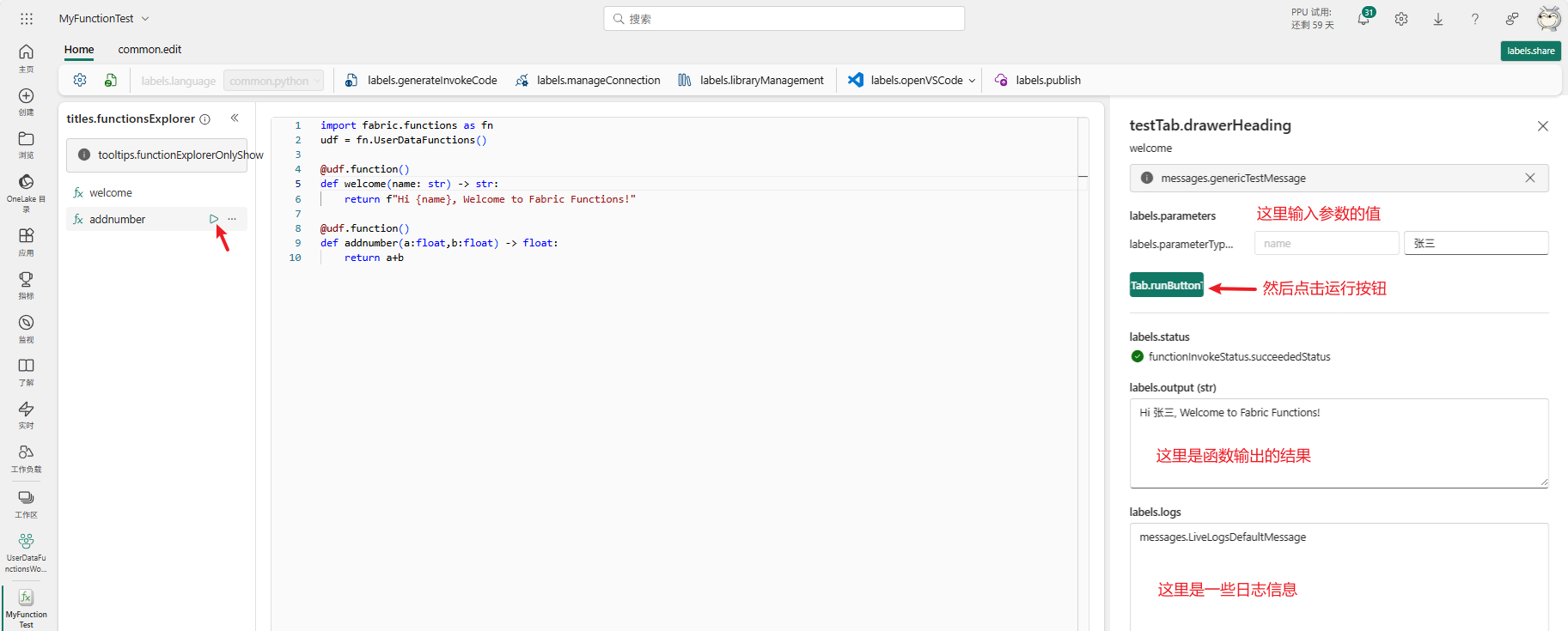Collapse the functions explorer panel
The image size is (1568, 631).
click(235, 118)
